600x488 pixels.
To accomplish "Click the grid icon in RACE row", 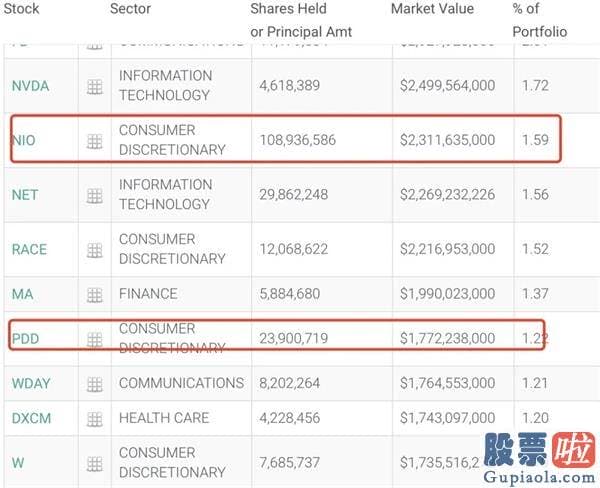I will (95, 251).
